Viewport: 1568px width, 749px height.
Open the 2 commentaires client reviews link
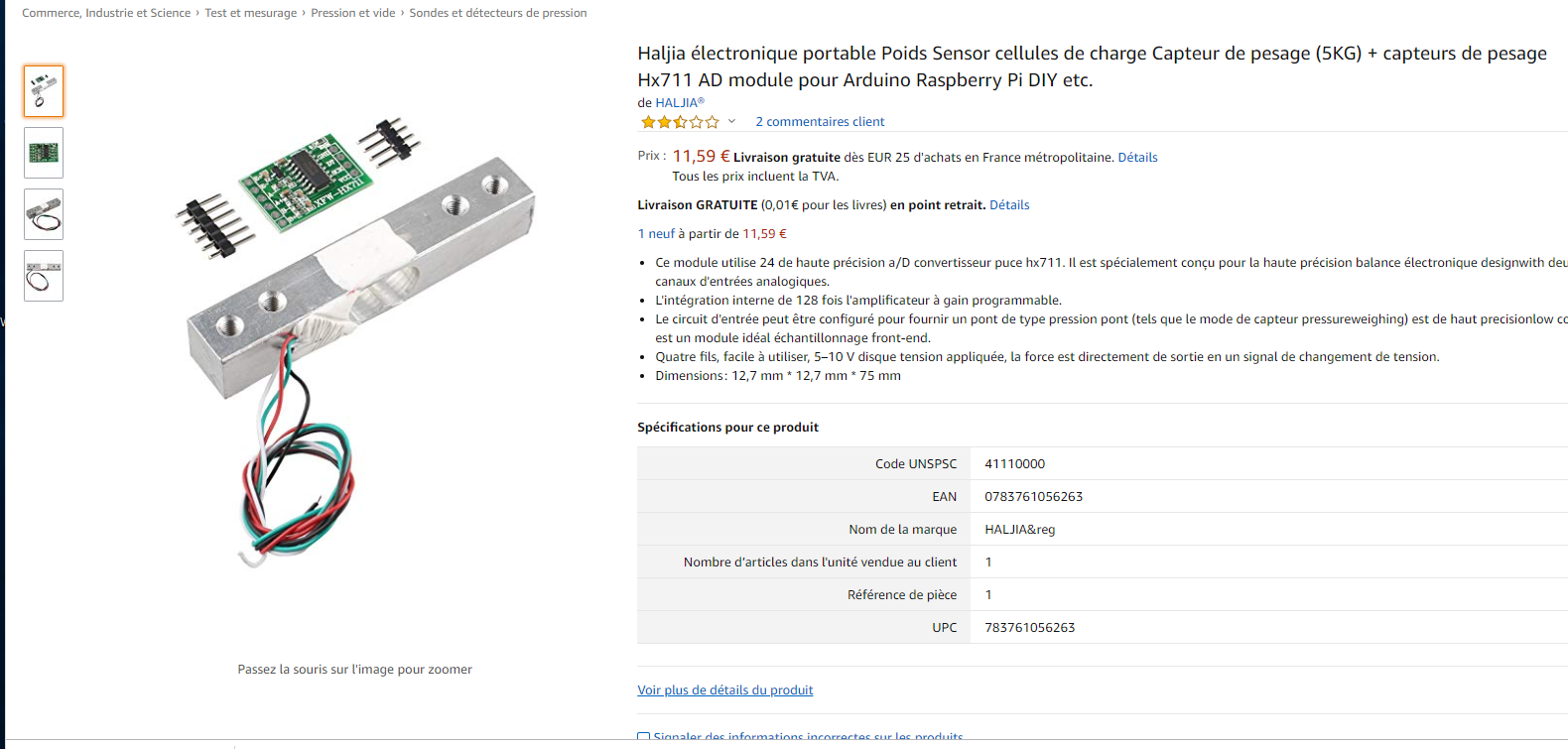pos(820,122)
